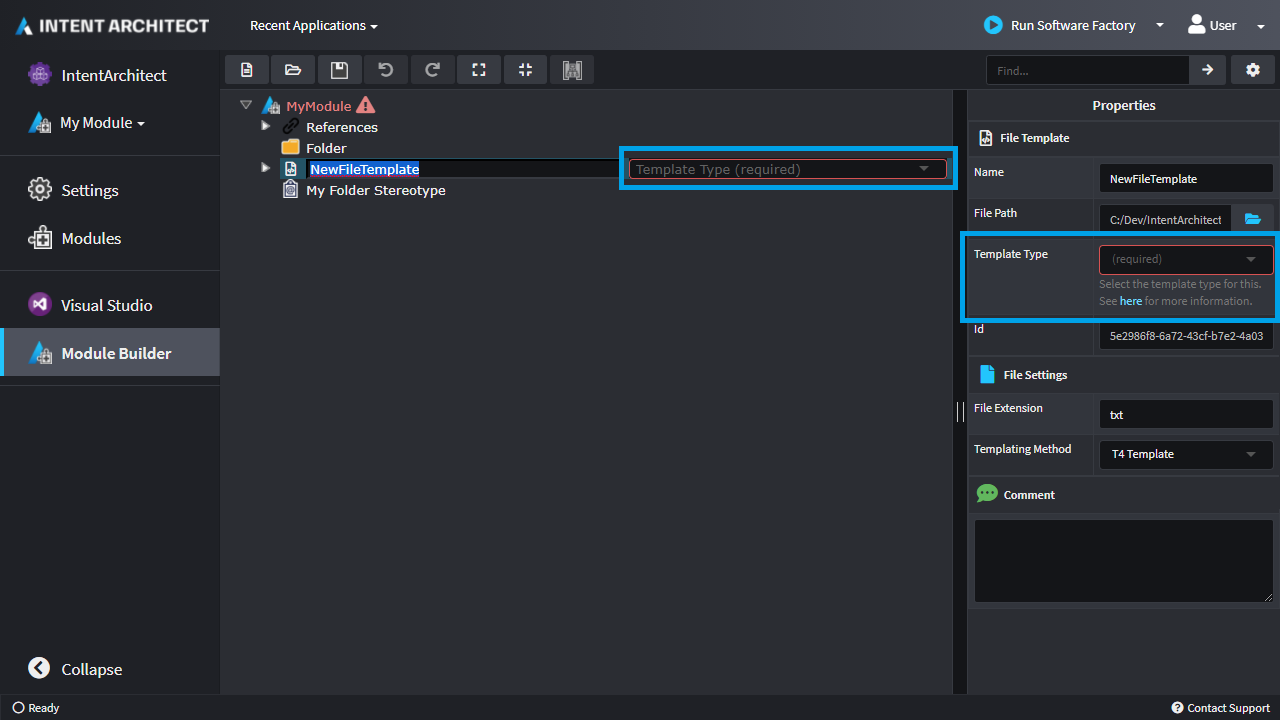Viewport: 1280px width, 720px height.
Task: Click the Intent Architect logo
Action: (x=112, y=26)
